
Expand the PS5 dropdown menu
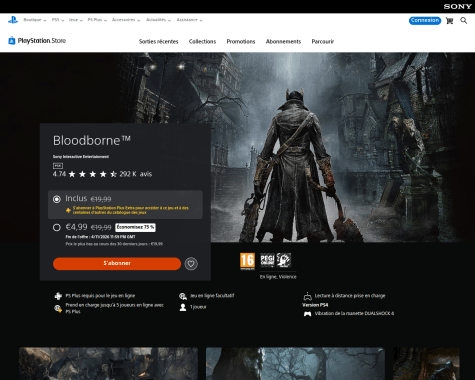click(x=58, y=20)
